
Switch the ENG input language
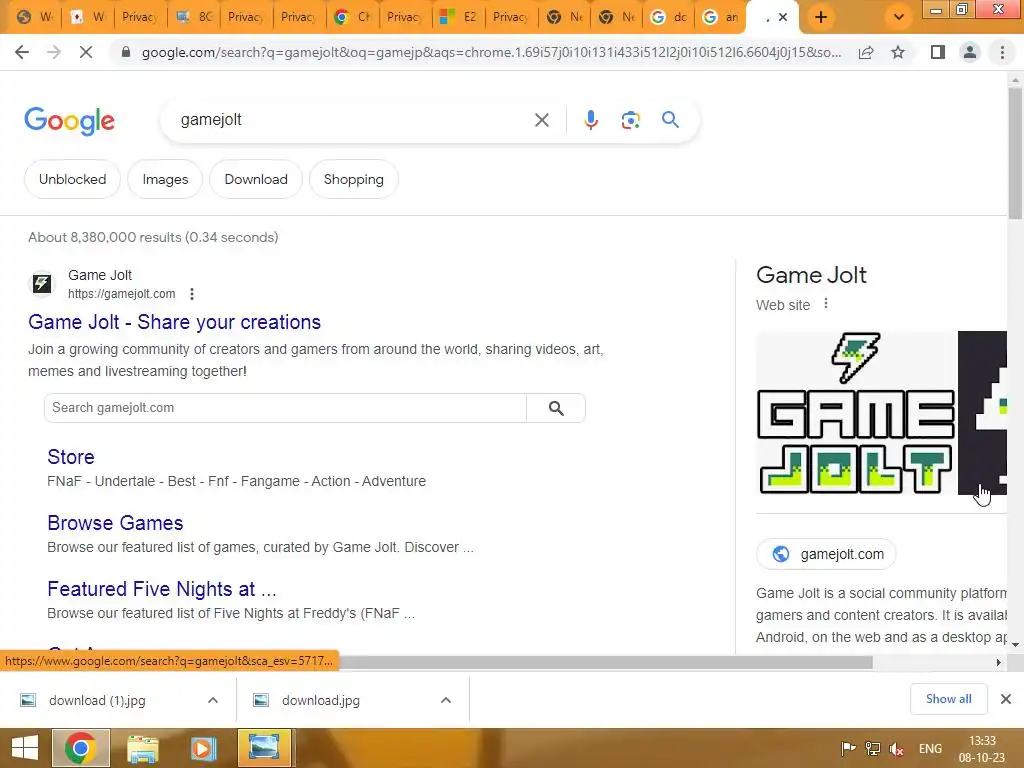pyautogui.click(x=930, y=749)
